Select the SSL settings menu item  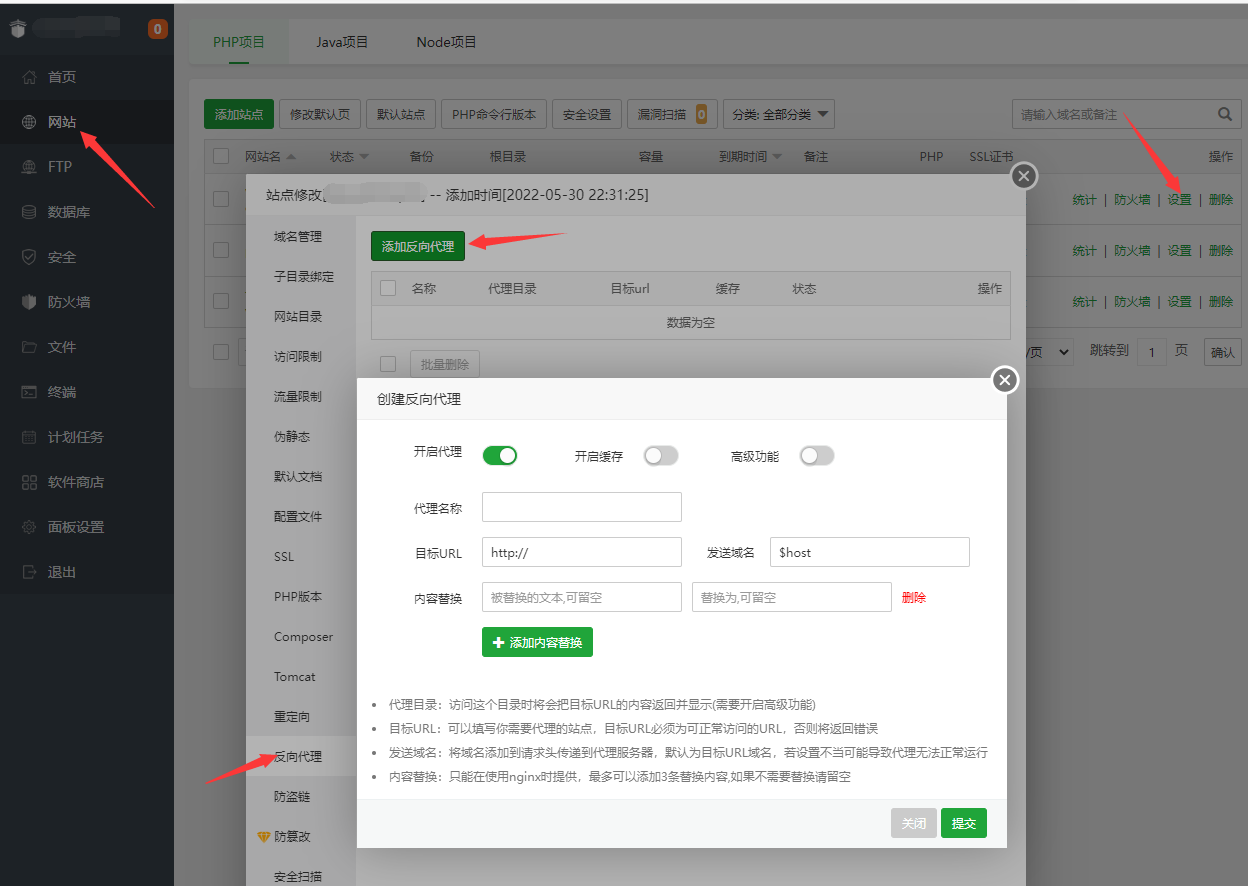[283, 556]
